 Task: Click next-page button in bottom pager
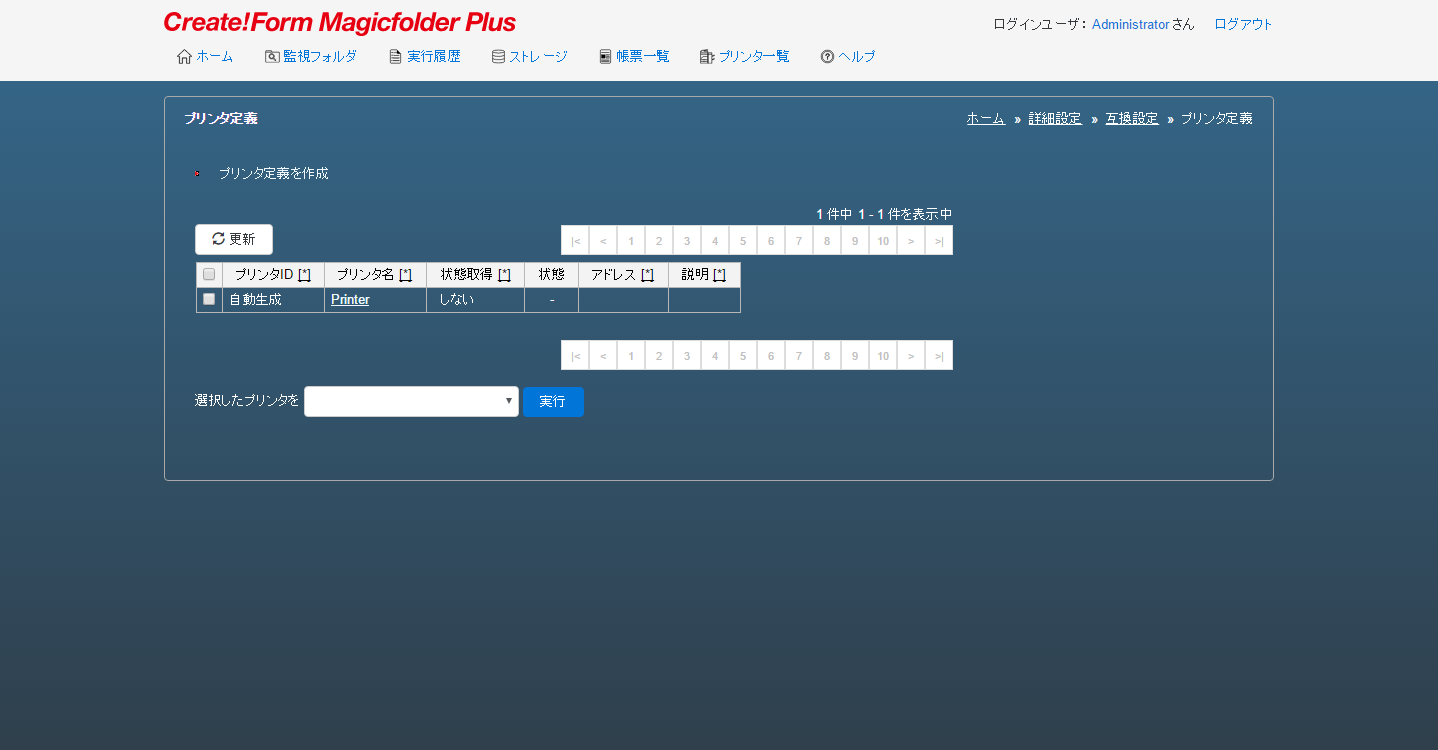click(911, 355)
